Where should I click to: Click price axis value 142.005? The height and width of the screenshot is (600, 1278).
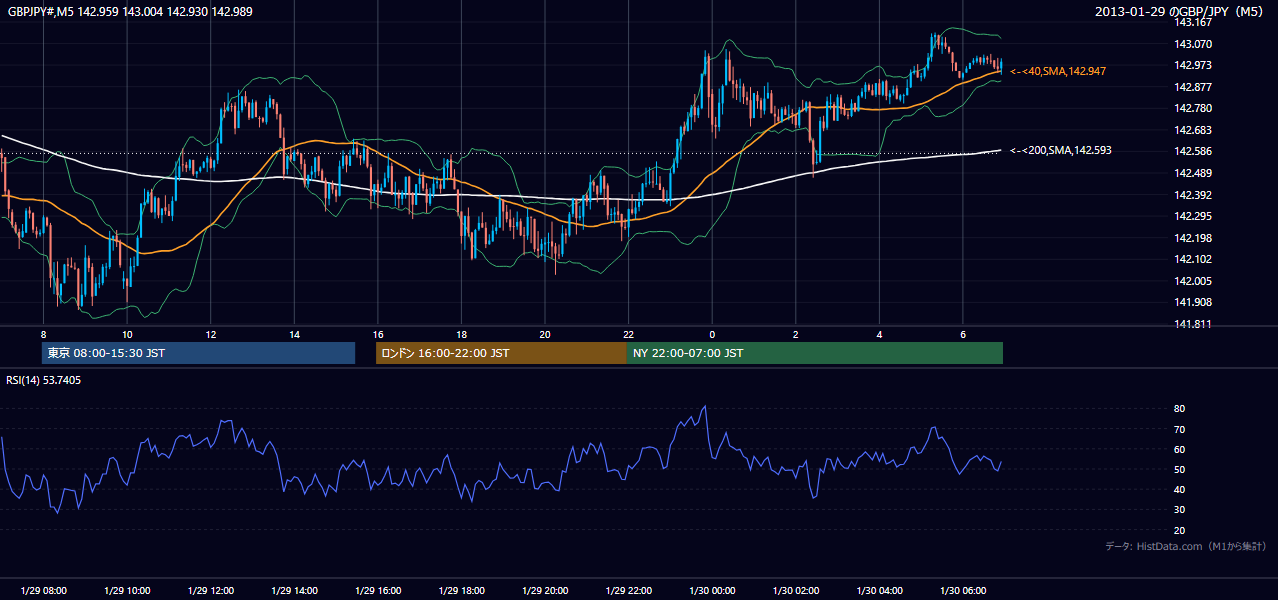point(1192,281)
